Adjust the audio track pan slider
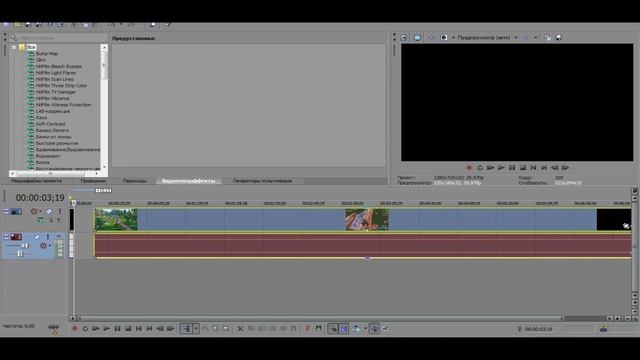Viewport: 640px width, 360px height. tap(20, 254)
